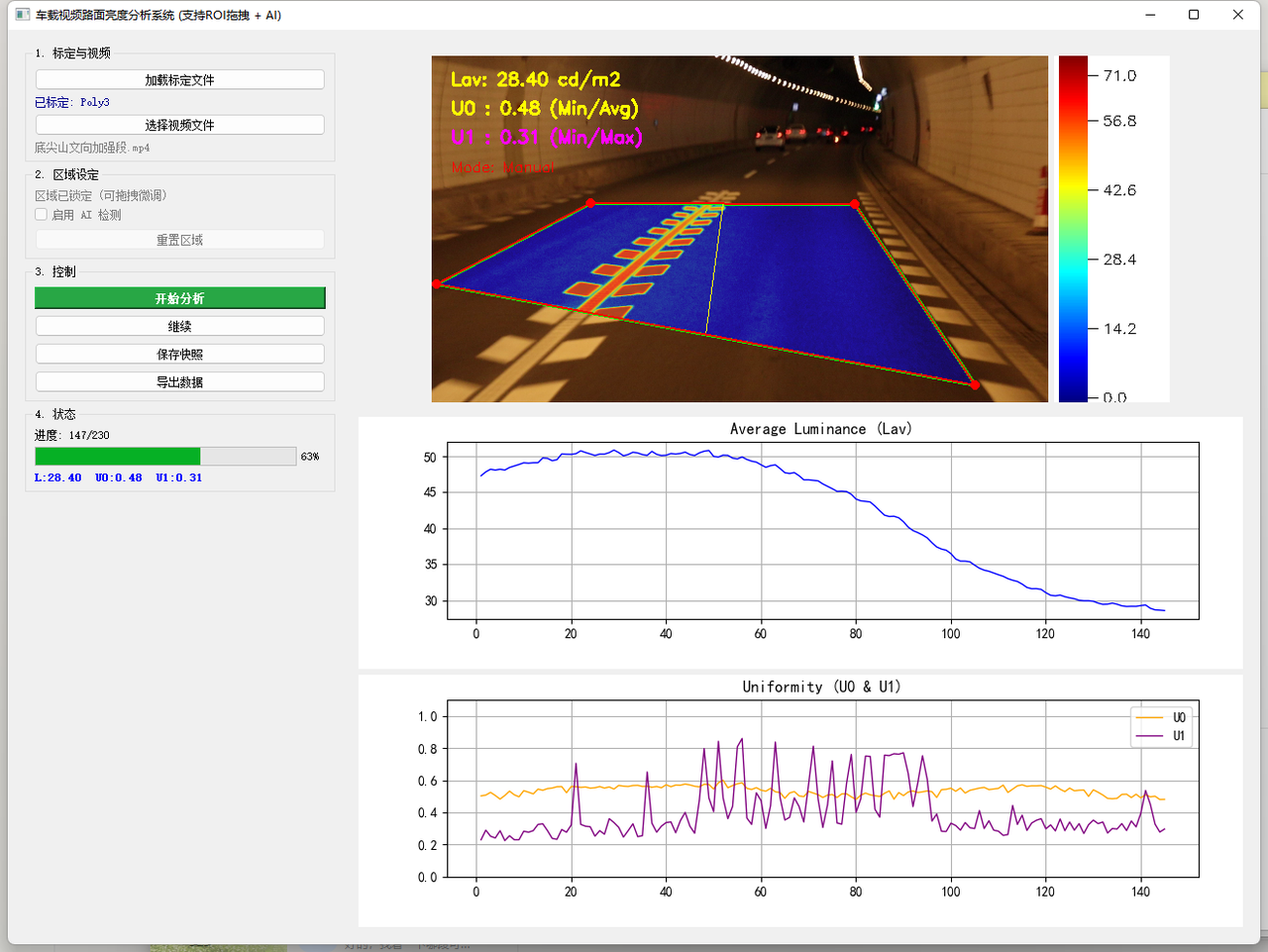
Task: Select the top-right ROI corner handle
Action: 855,204
